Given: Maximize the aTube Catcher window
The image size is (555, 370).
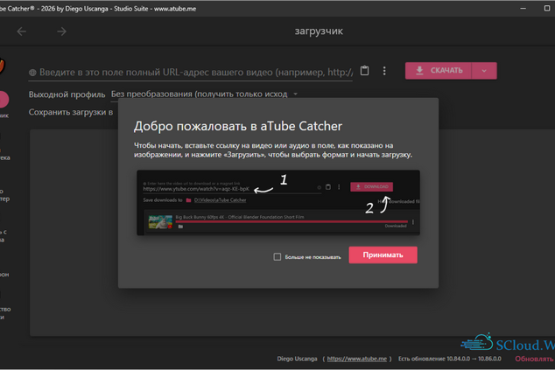Looking at the screenshot, I should coord(547,8).
